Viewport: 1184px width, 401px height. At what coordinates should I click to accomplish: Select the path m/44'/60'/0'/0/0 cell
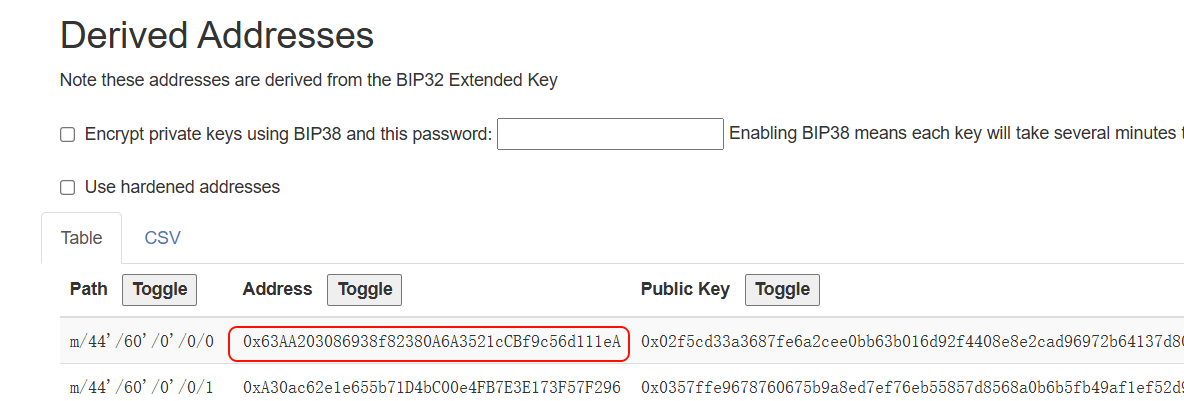click(142, 343)
